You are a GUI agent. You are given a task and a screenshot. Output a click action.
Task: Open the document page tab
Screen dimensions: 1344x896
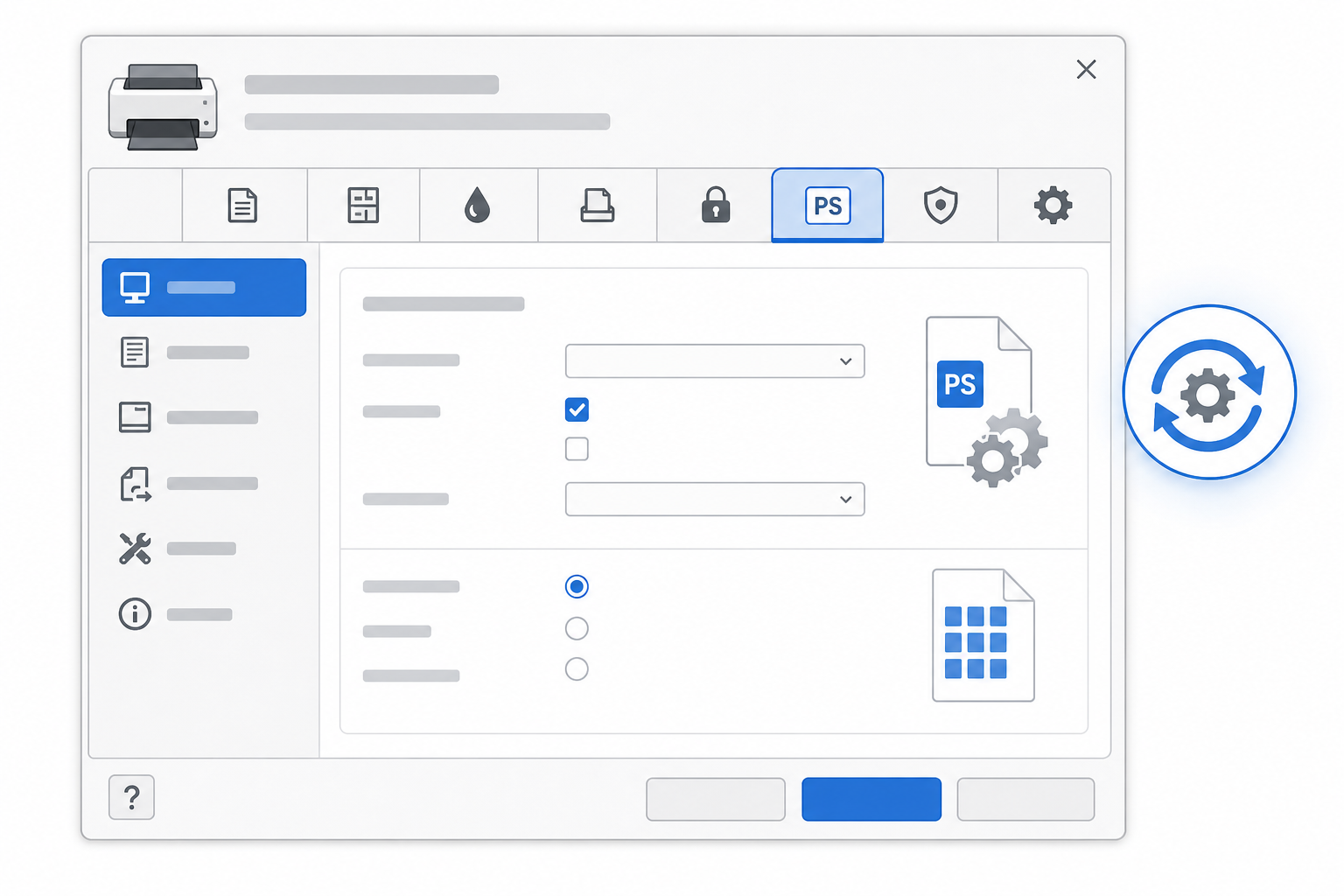(x=243, y=206)
